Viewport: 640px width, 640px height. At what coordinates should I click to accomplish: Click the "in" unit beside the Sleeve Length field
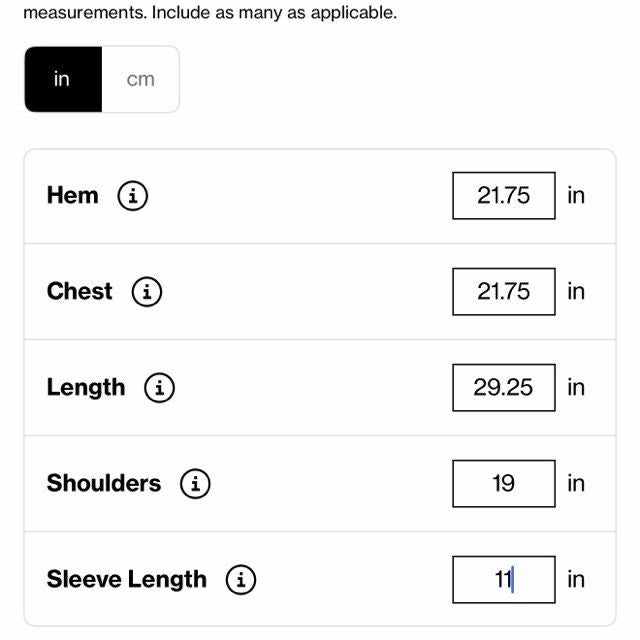pyautogui.click(x=576, y=580)
